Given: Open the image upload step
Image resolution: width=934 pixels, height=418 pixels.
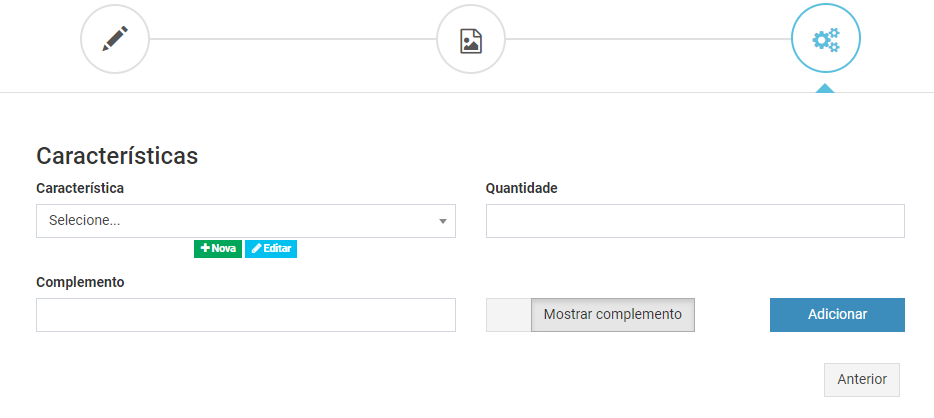Looking at the screenshot, I should 471,39.
